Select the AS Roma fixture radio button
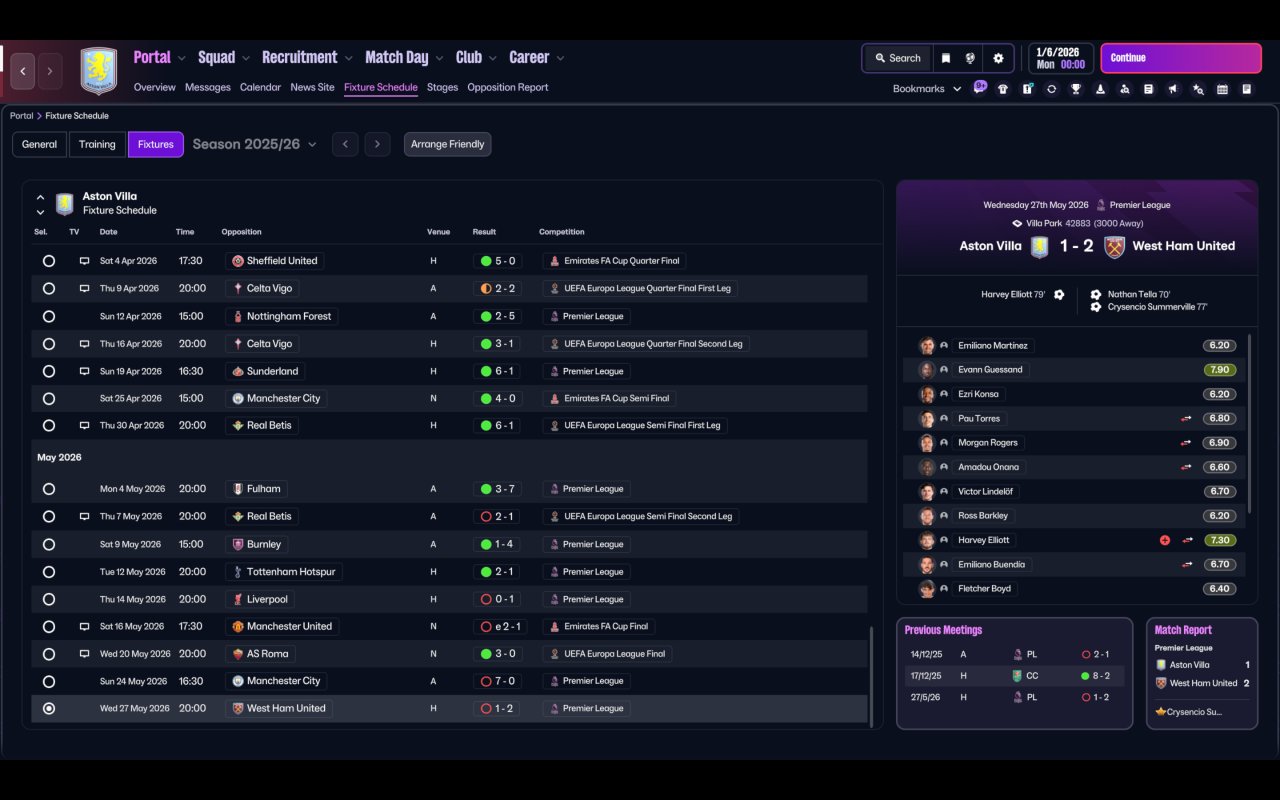 pyautogui.click(x=49, y=654)
